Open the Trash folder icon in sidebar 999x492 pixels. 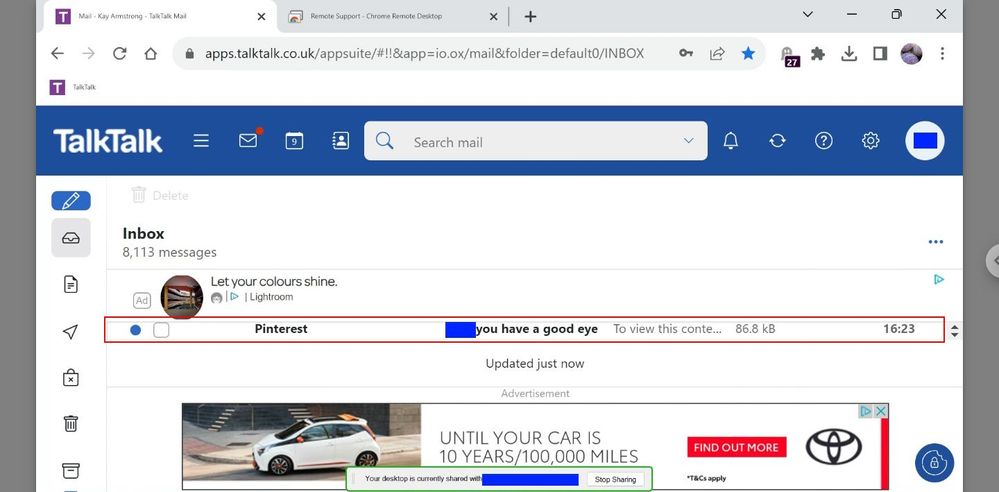coord(71,423)
